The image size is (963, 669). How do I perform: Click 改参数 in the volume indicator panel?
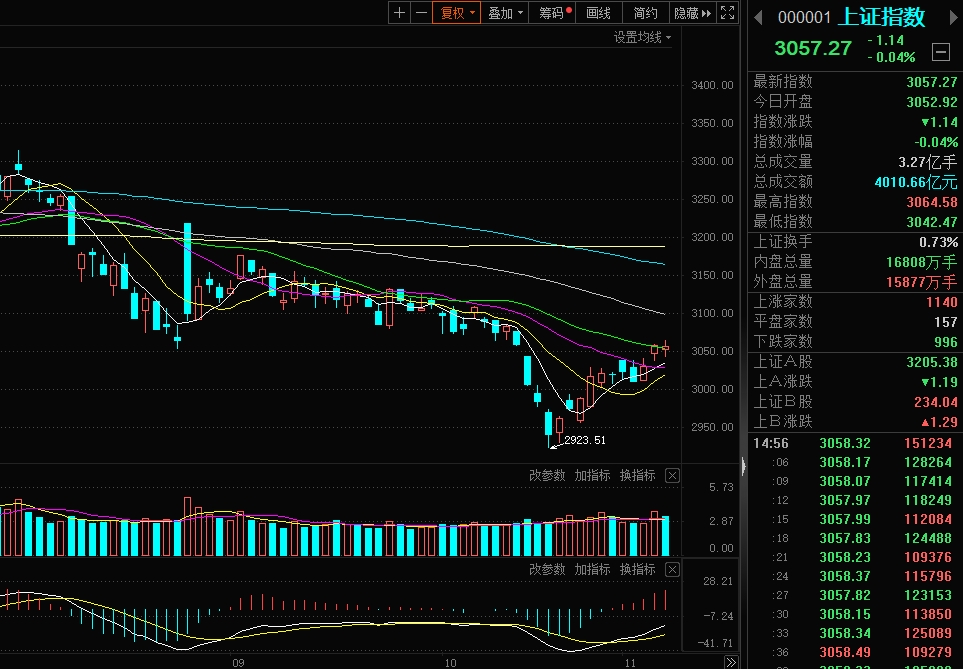coord(547,476)
